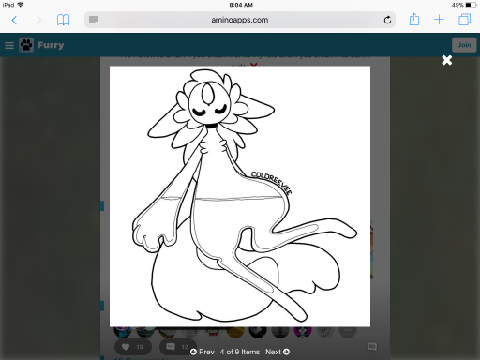480x360 pixels.
Task: Tap the enlarged line art image
Action: click(240, 196)
